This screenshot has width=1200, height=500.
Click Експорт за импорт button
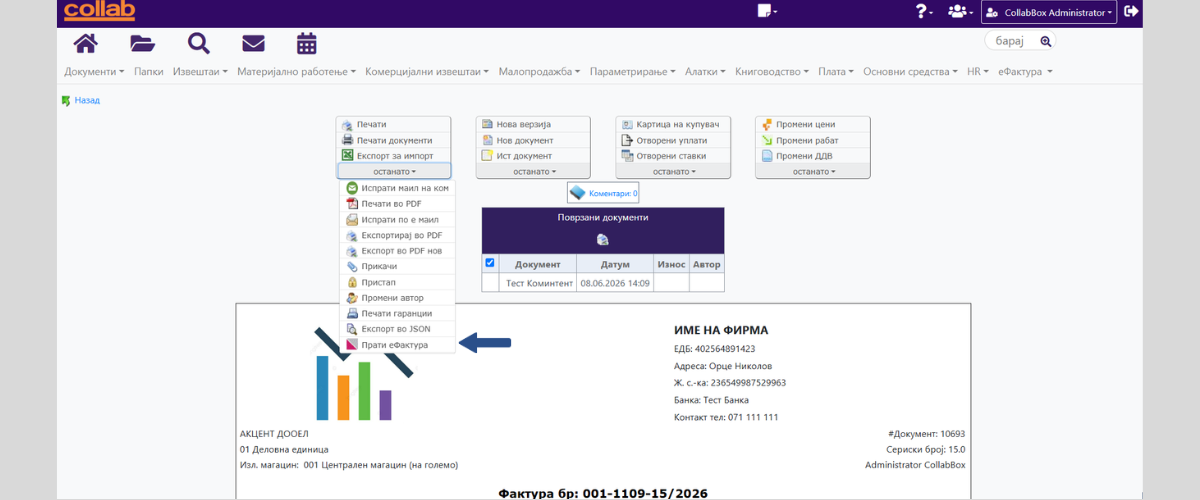394,156
